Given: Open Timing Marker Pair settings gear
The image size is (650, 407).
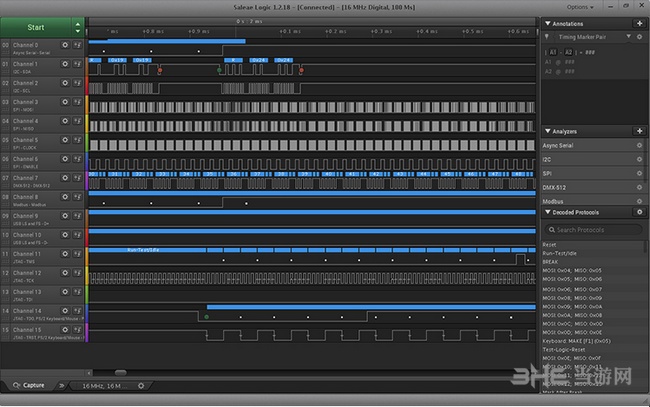Looking at the screenshot, I should point(638,37).
